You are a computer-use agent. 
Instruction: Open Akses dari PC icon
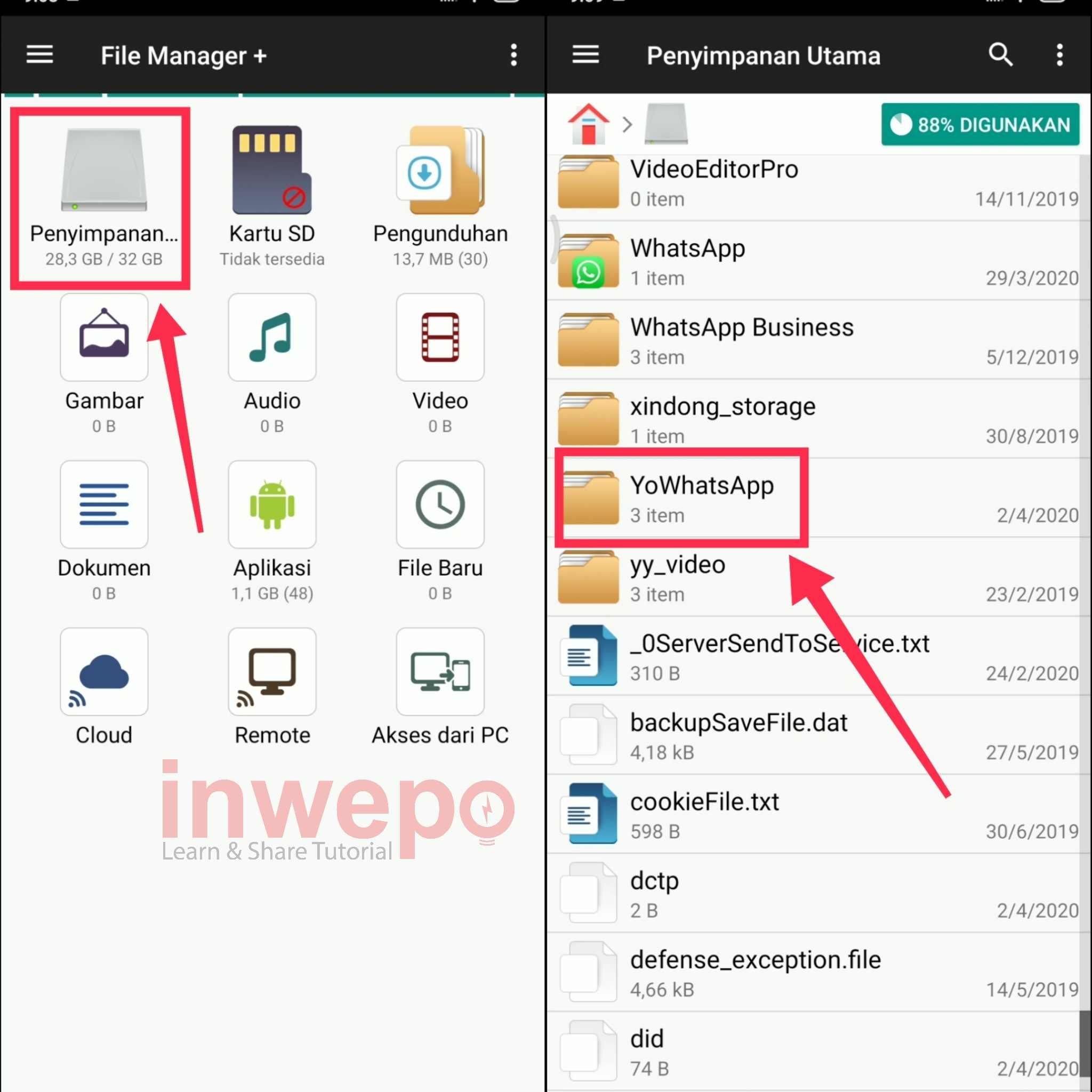[x=440, y=672]
